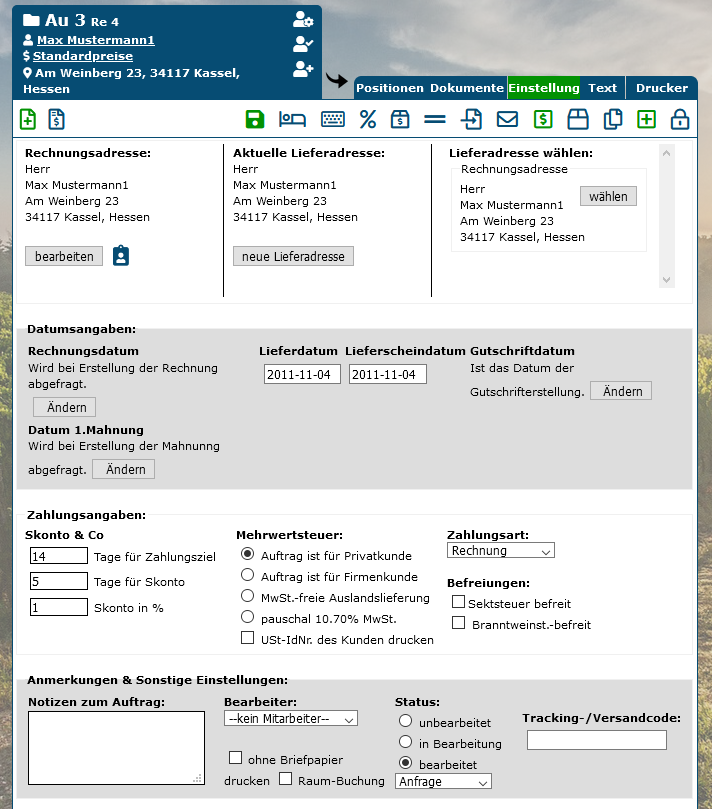Set status to 'in Bearbeitung'
This screenshot has width=712, height=809.
(x=405, y=742)
